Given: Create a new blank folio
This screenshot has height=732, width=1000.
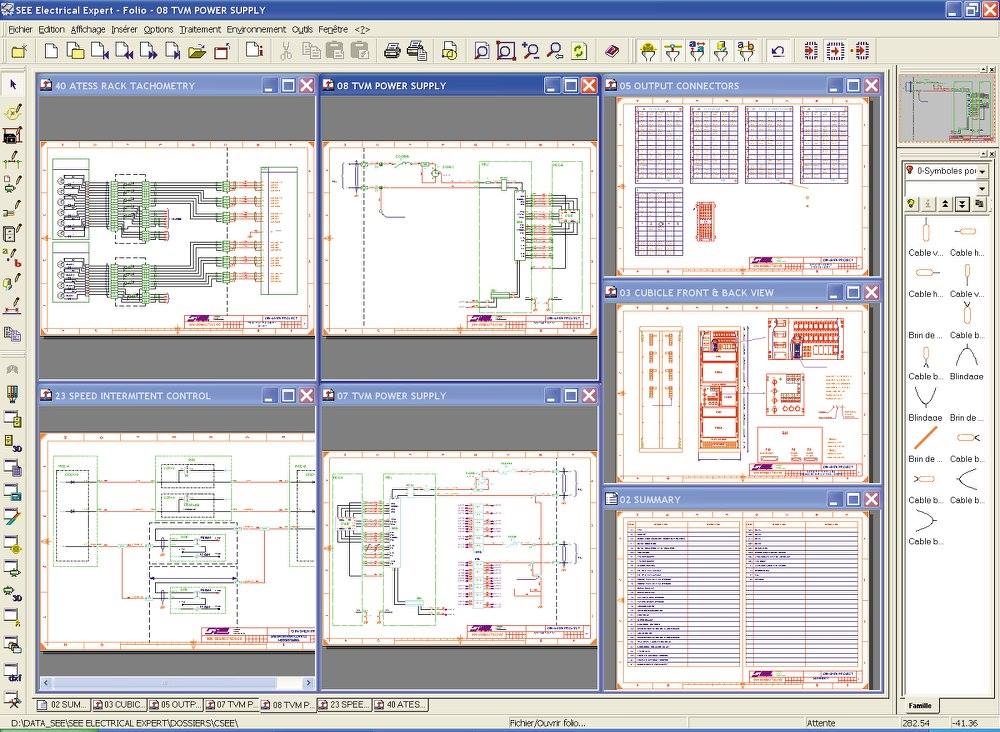Looking at the screenshot, I should point(52,51).
